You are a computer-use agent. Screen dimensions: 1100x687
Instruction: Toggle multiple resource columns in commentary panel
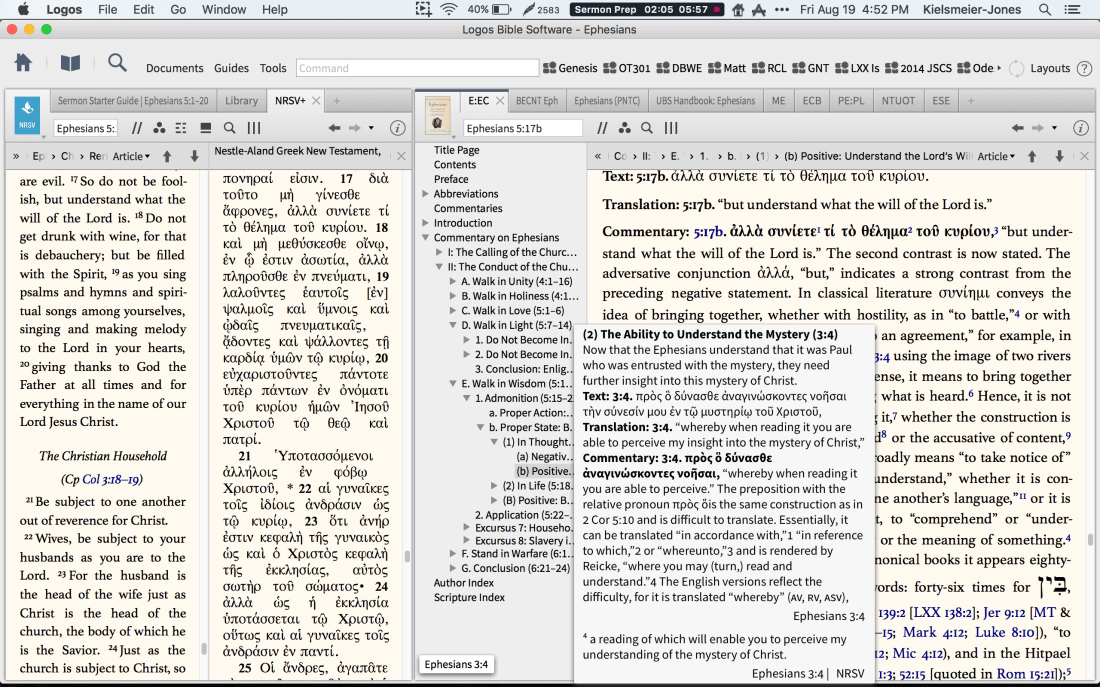tap(669, 128)
